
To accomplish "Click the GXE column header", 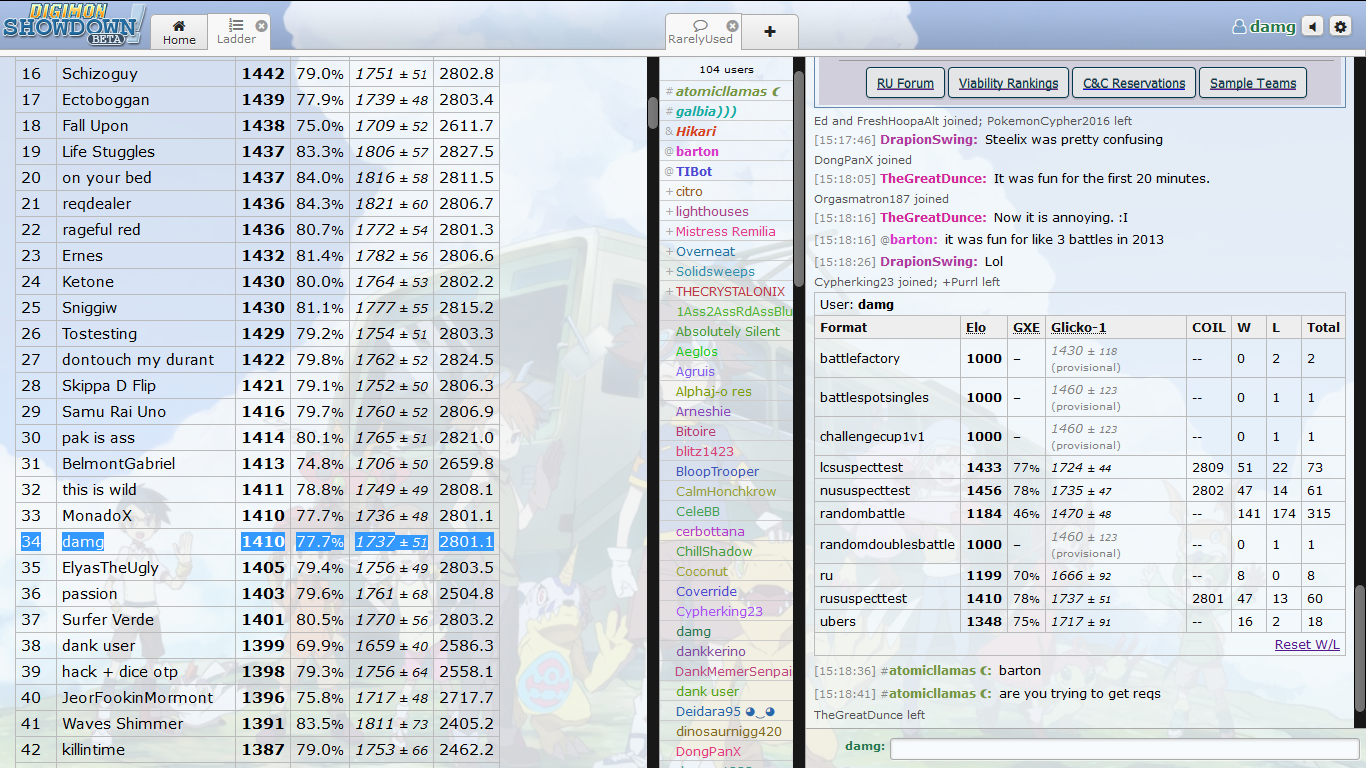I will (x=1026, y=327).
